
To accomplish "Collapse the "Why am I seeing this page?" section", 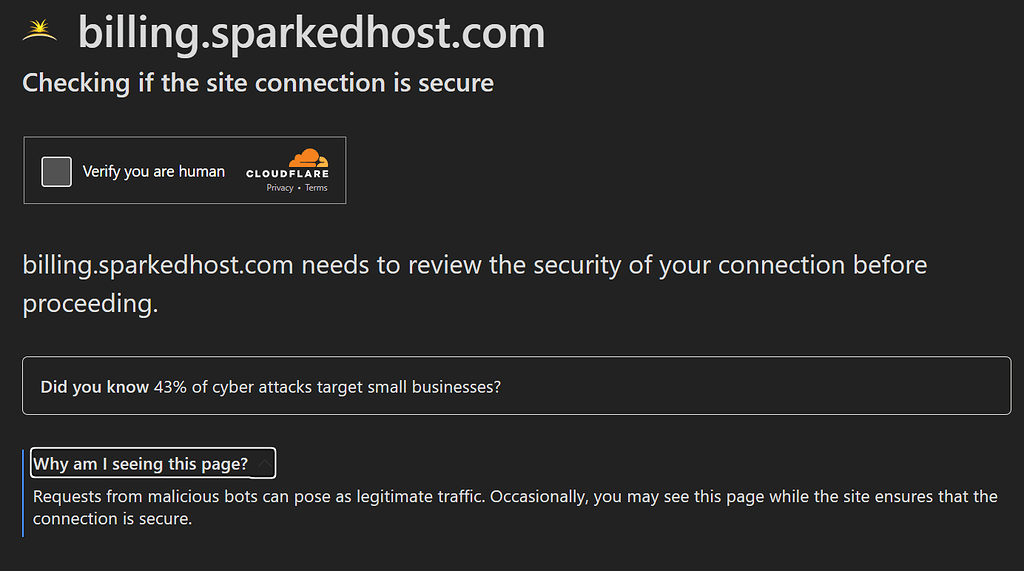I will [x=153, y=463].
